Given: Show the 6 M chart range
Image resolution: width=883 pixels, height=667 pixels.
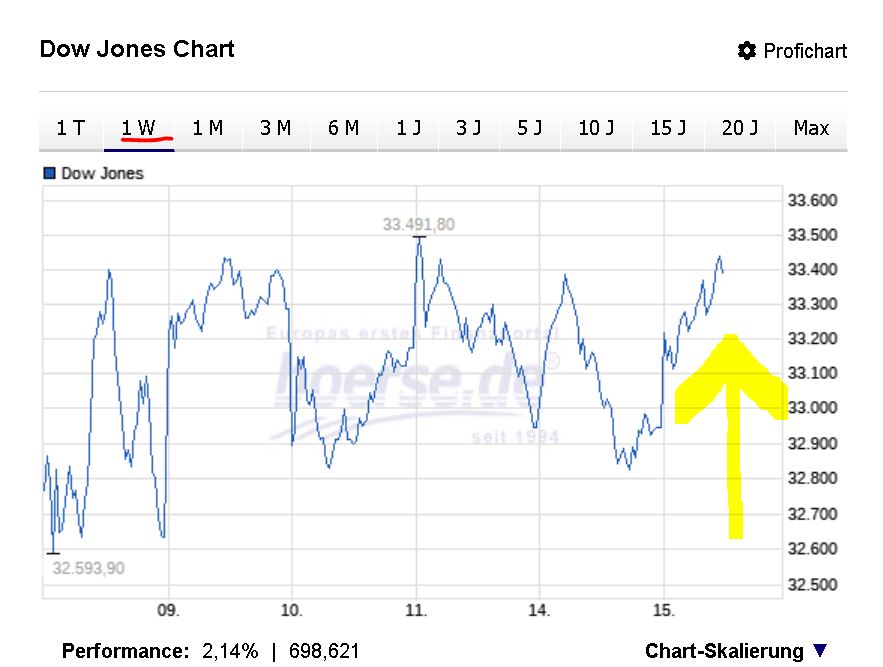Looking at the screenshot, I should tap(343, 128).
